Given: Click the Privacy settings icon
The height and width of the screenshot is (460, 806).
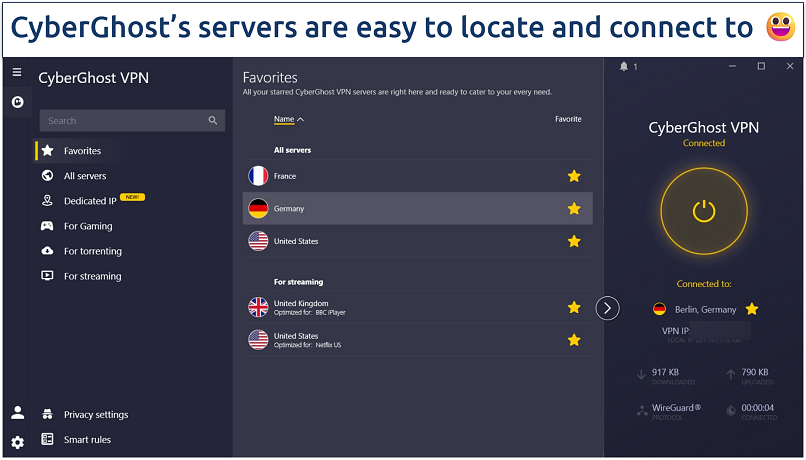Looking at the screenshot, I should [x=47, y=415].
